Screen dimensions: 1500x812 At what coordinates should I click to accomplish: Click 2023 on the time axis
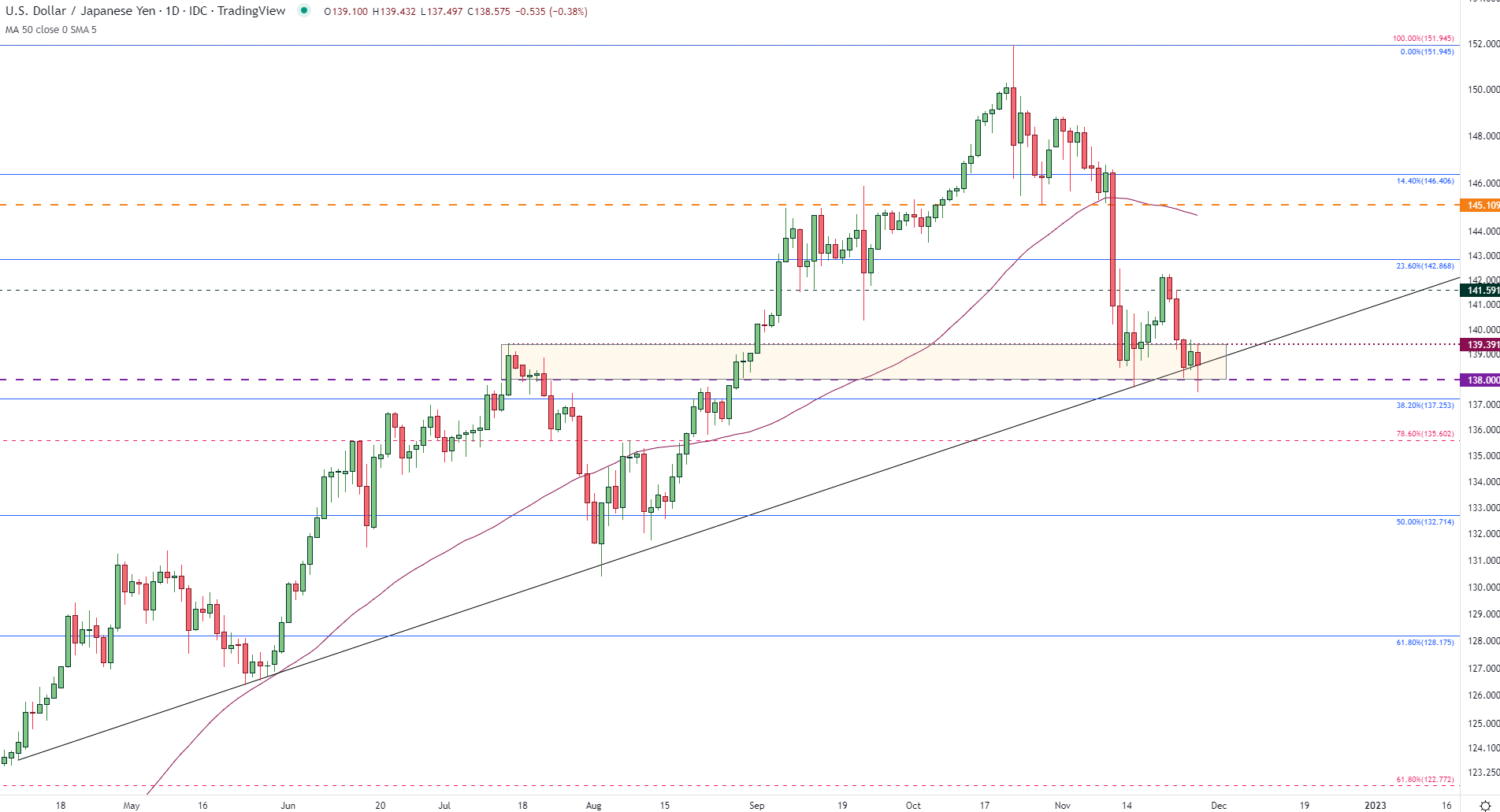(x=1376, y=806)
